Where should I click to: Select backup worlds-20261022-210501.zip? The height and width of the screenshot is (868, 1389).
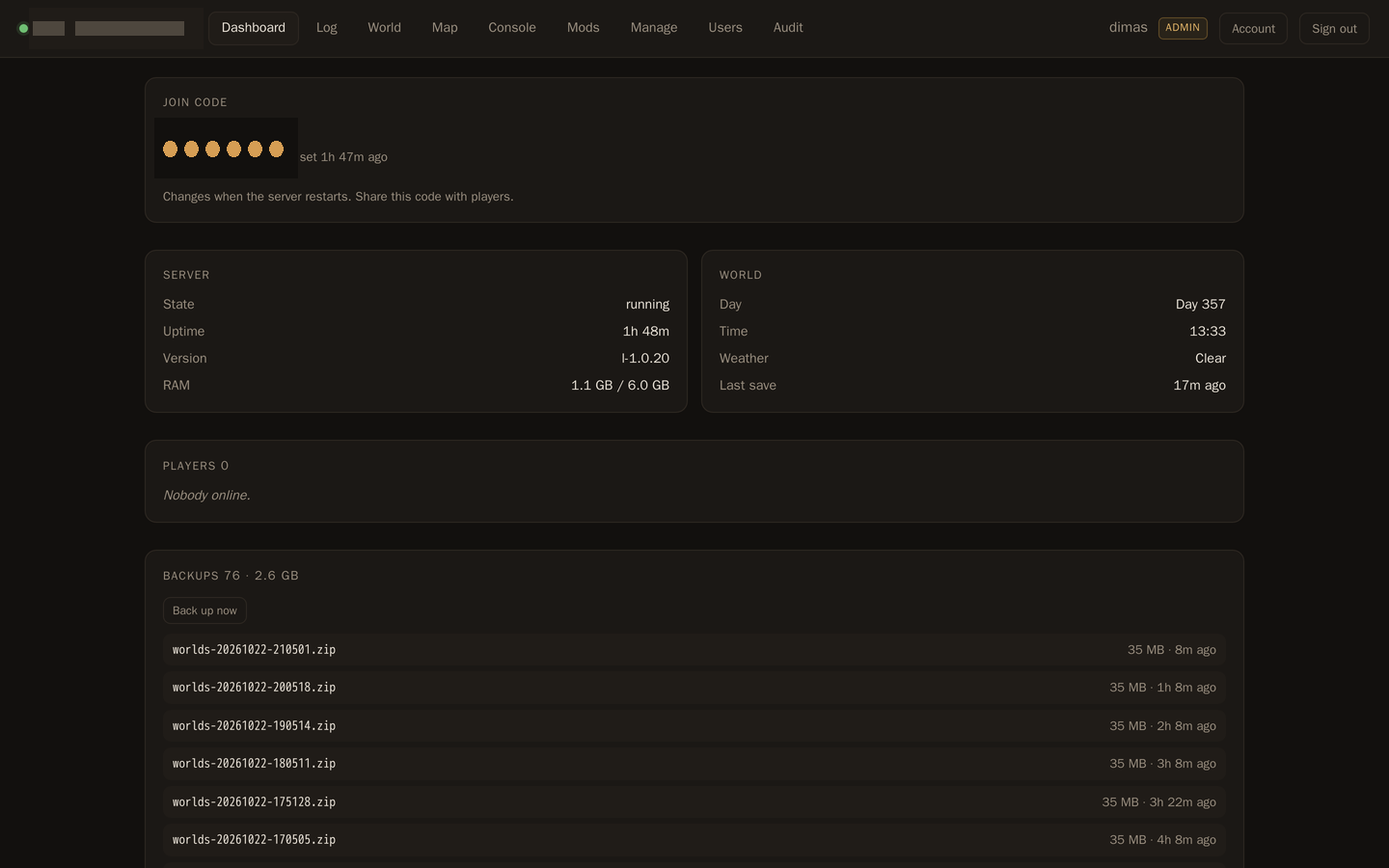point(694,650)
